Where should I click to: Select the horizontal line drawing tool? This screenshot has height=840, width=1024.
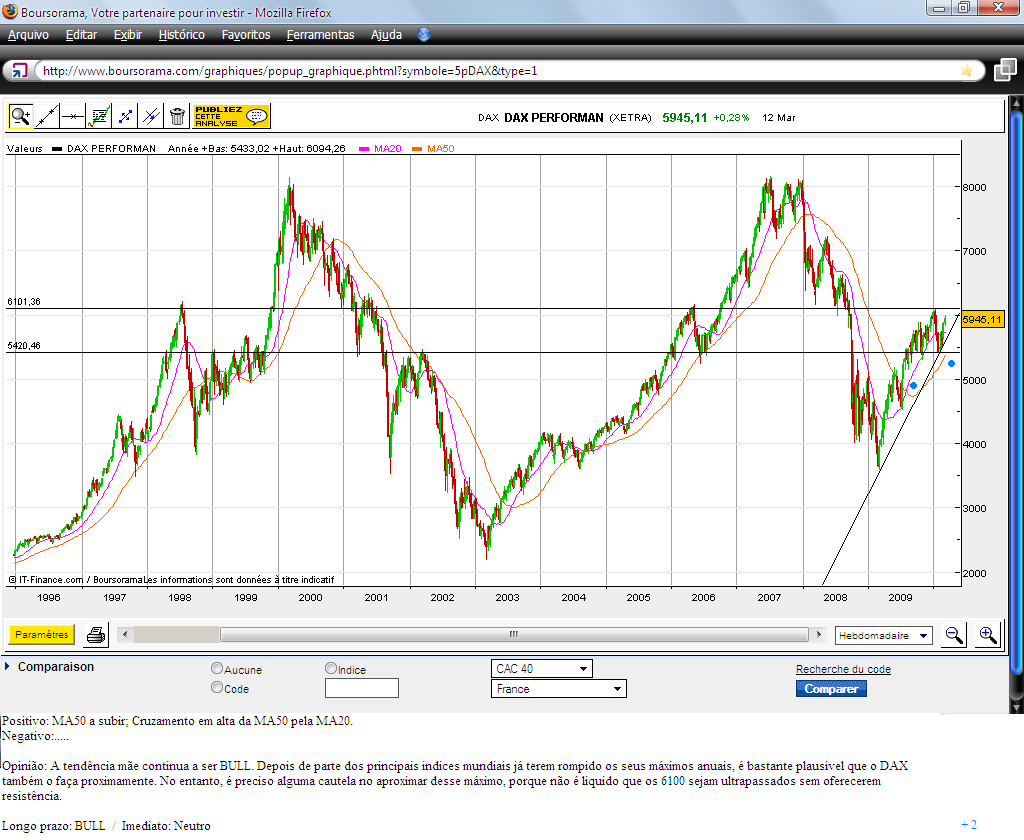72,116
